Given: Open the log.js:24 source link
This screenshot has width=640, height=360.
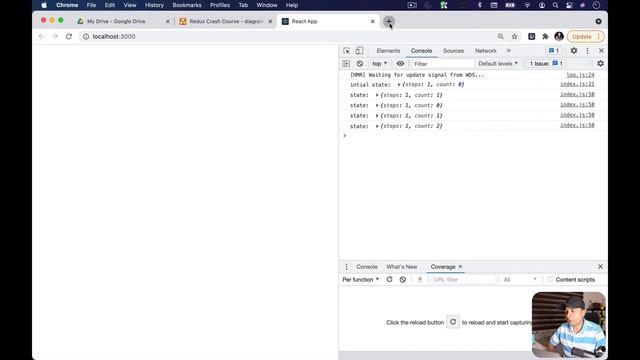Looking at the screenshot, I should coord(580,75).
